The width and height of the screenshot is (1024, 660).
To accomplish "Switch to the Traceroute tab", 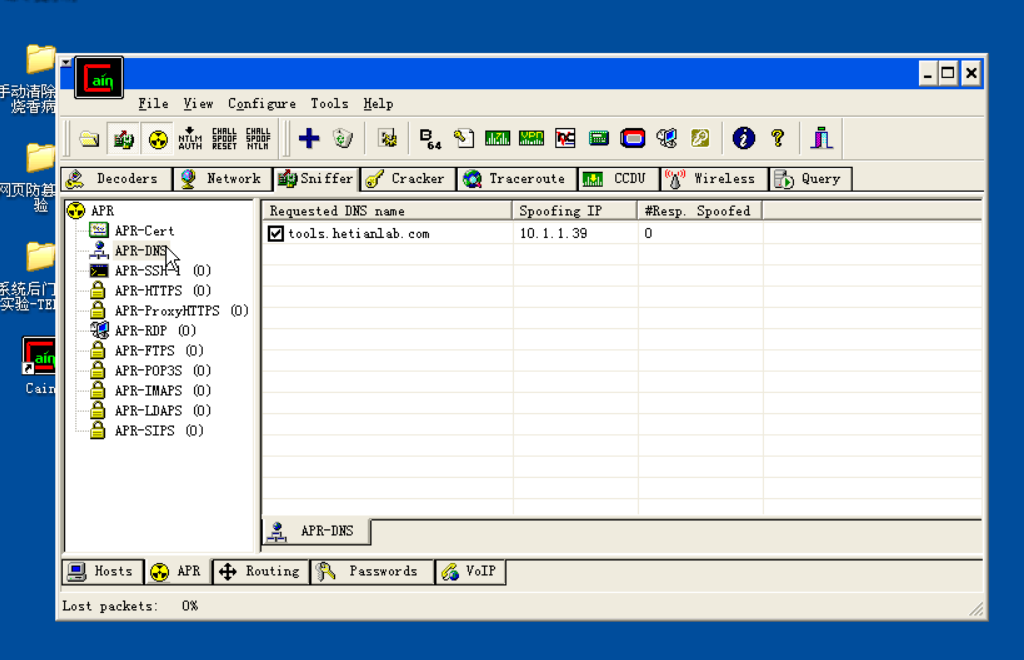I will coord(517,179).
